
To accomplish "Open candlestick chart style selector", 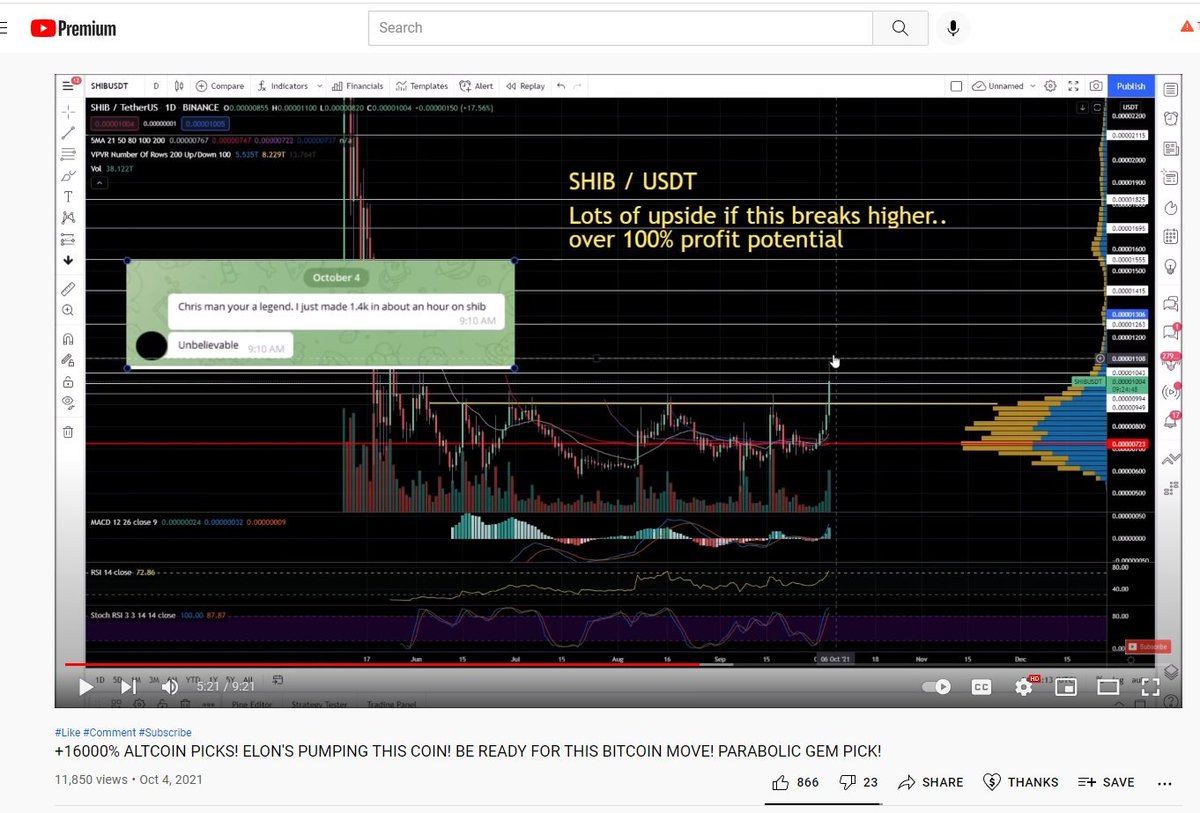I will (x=179, y=86).
